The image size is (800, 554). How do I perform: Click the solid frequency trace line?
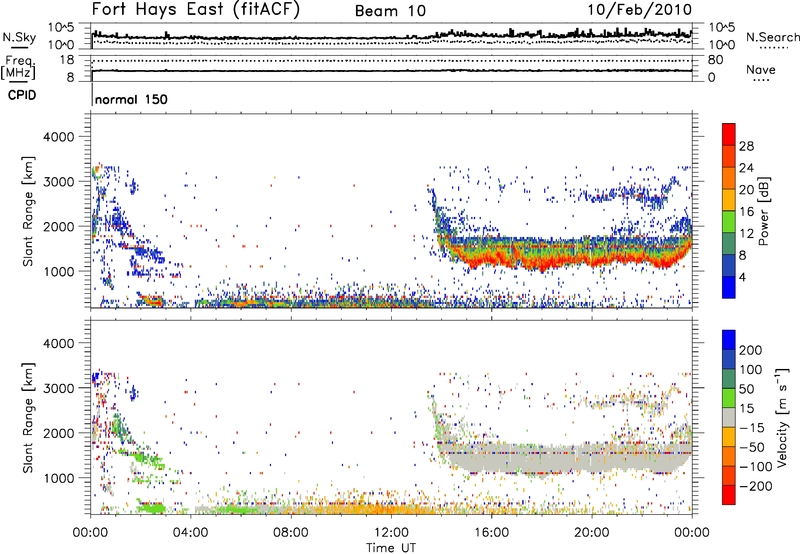[391, 70]
